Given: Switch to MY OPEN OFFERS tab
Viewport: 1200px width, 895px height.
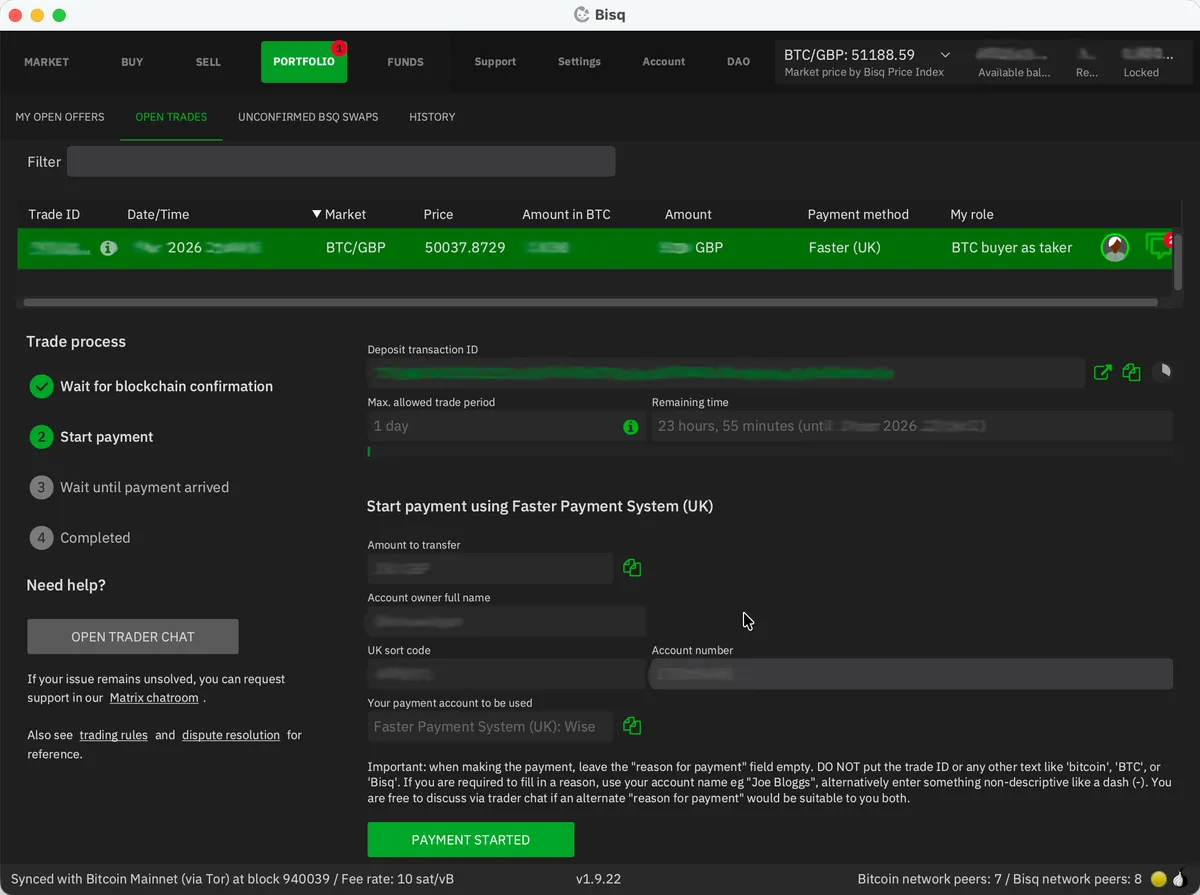Looking at the screenshot, I should click(59, 117).
